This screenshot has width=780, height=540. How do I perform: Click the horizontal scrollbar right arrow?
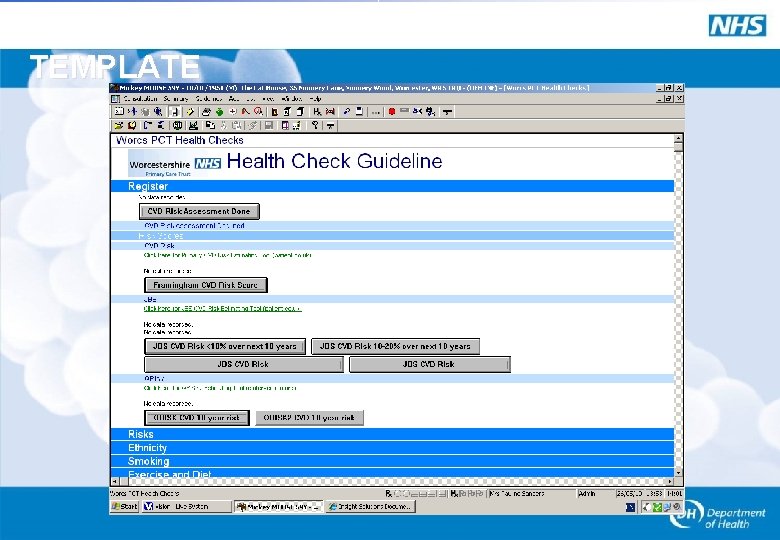[x=670, y=481]
